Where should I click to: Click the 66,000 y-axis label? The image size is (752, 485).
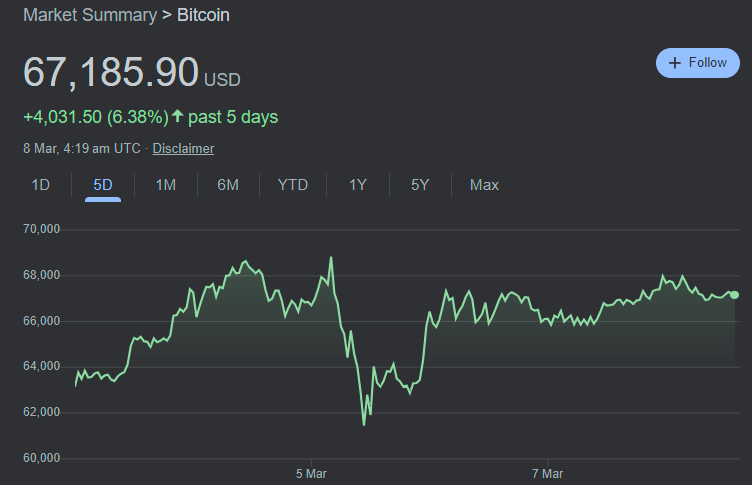coord(42,321)
